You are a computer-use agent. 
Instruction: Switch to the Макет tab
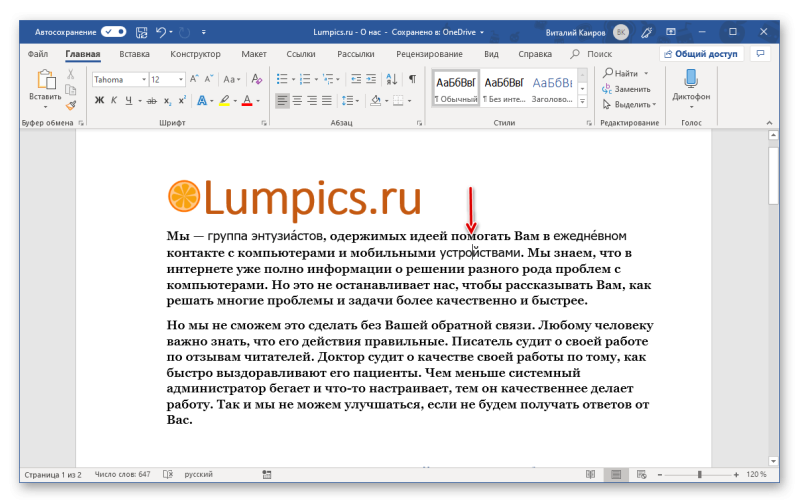coord(254,54)
